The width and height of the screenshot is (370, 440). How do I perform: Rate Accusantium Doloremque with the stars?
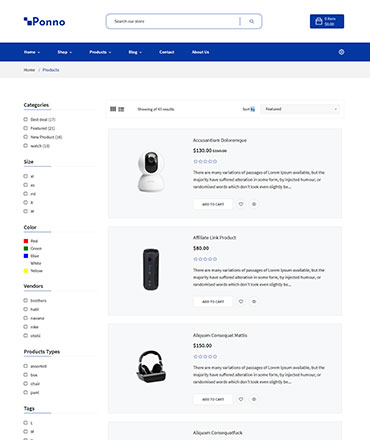click(x=205, y=161)
